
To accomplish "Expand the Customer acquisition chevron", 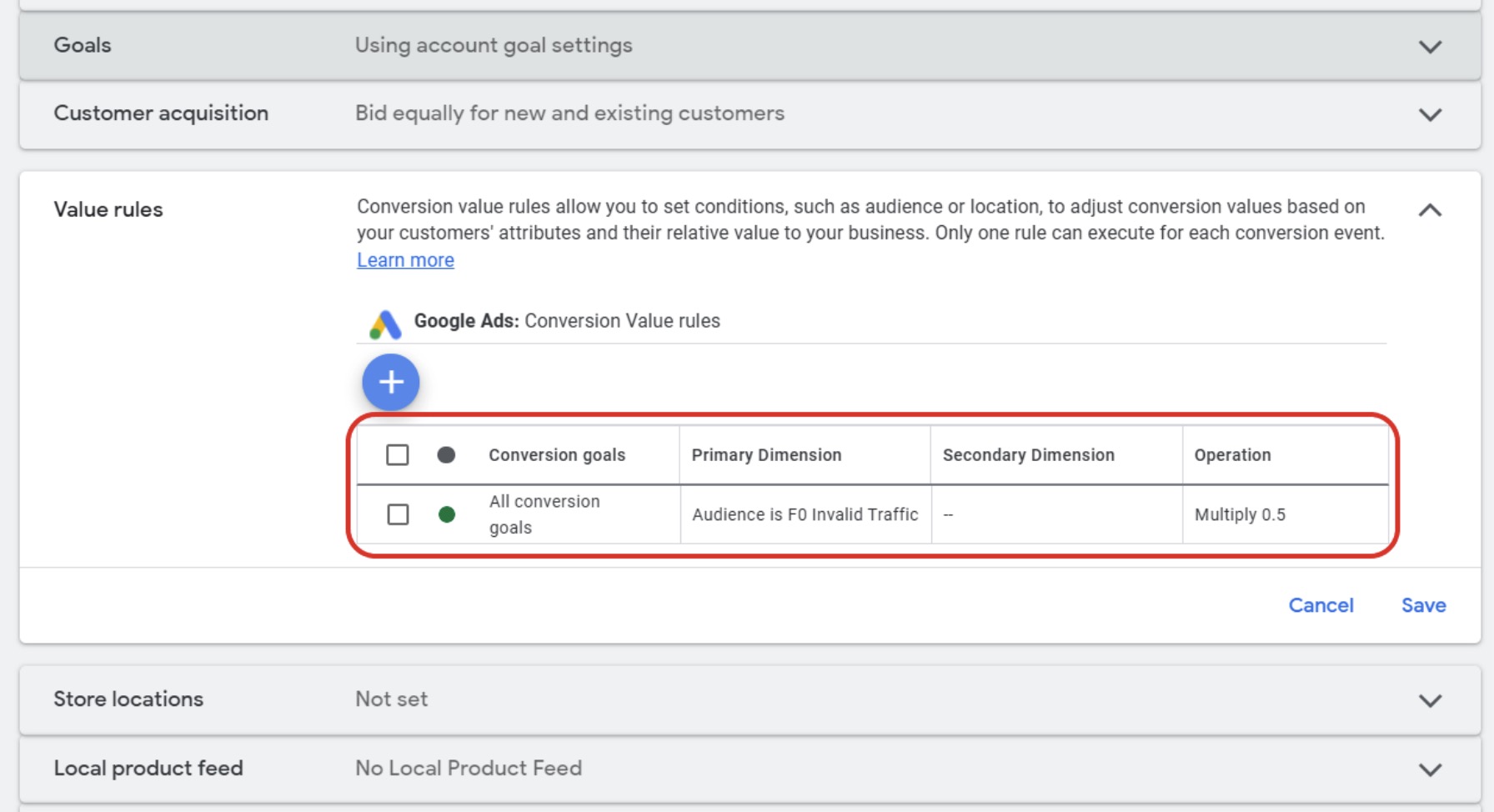I will [1430, 114].
